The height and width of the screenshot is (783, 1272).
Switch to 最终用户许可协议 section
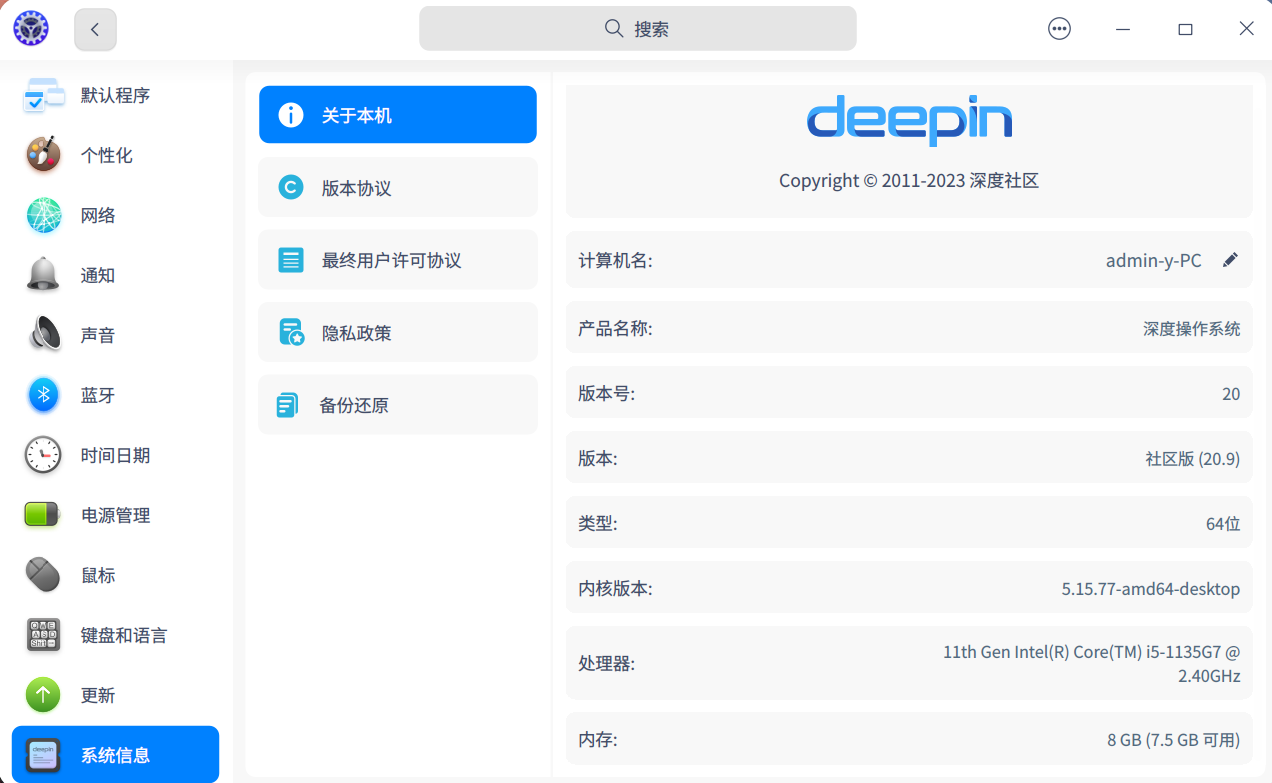397,259
